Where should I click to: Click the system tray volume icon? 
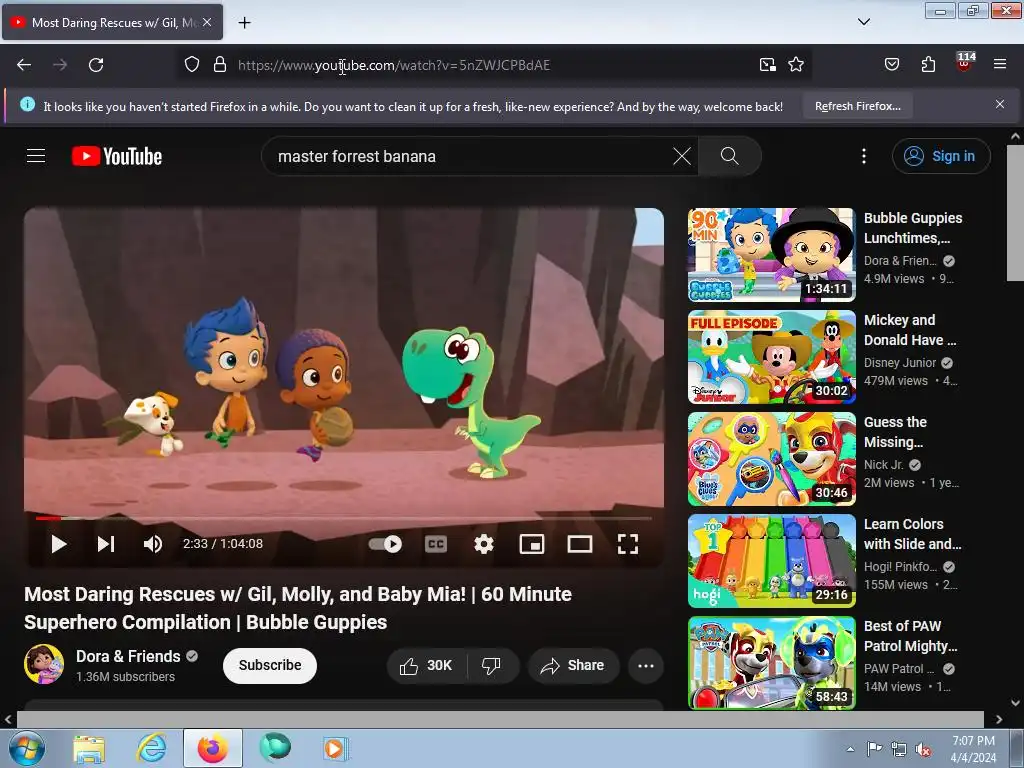pyautogui.click(x=923, y=749)
